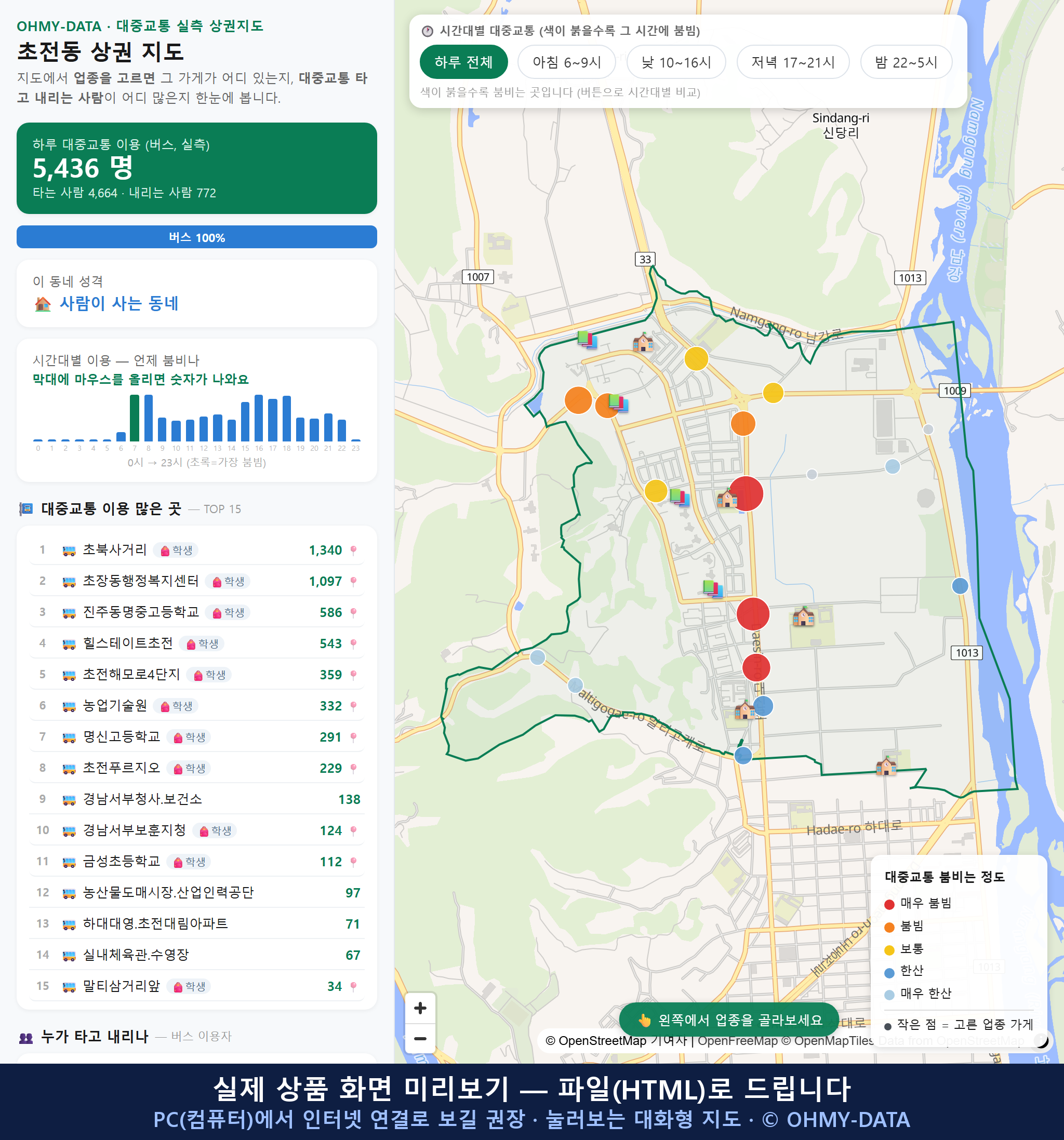
Task: Click the large red circle overlapped by a school marker
Action: coord(746,494)
